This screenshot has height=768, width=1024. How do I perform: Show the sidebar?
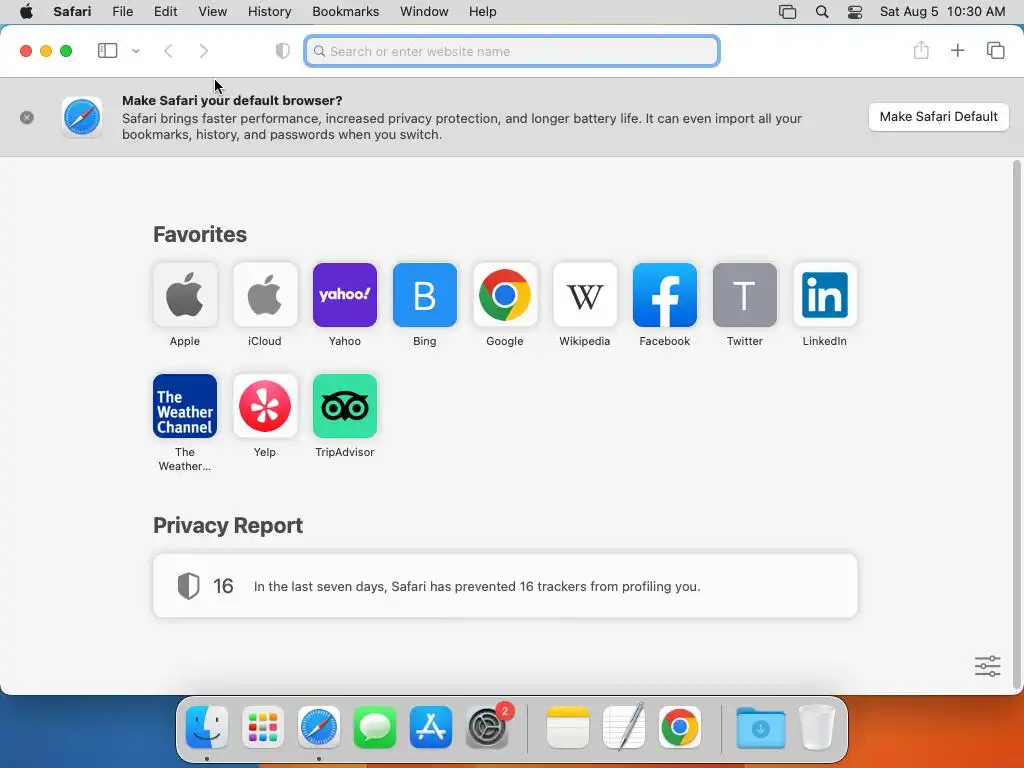click(x=107, y=51)
